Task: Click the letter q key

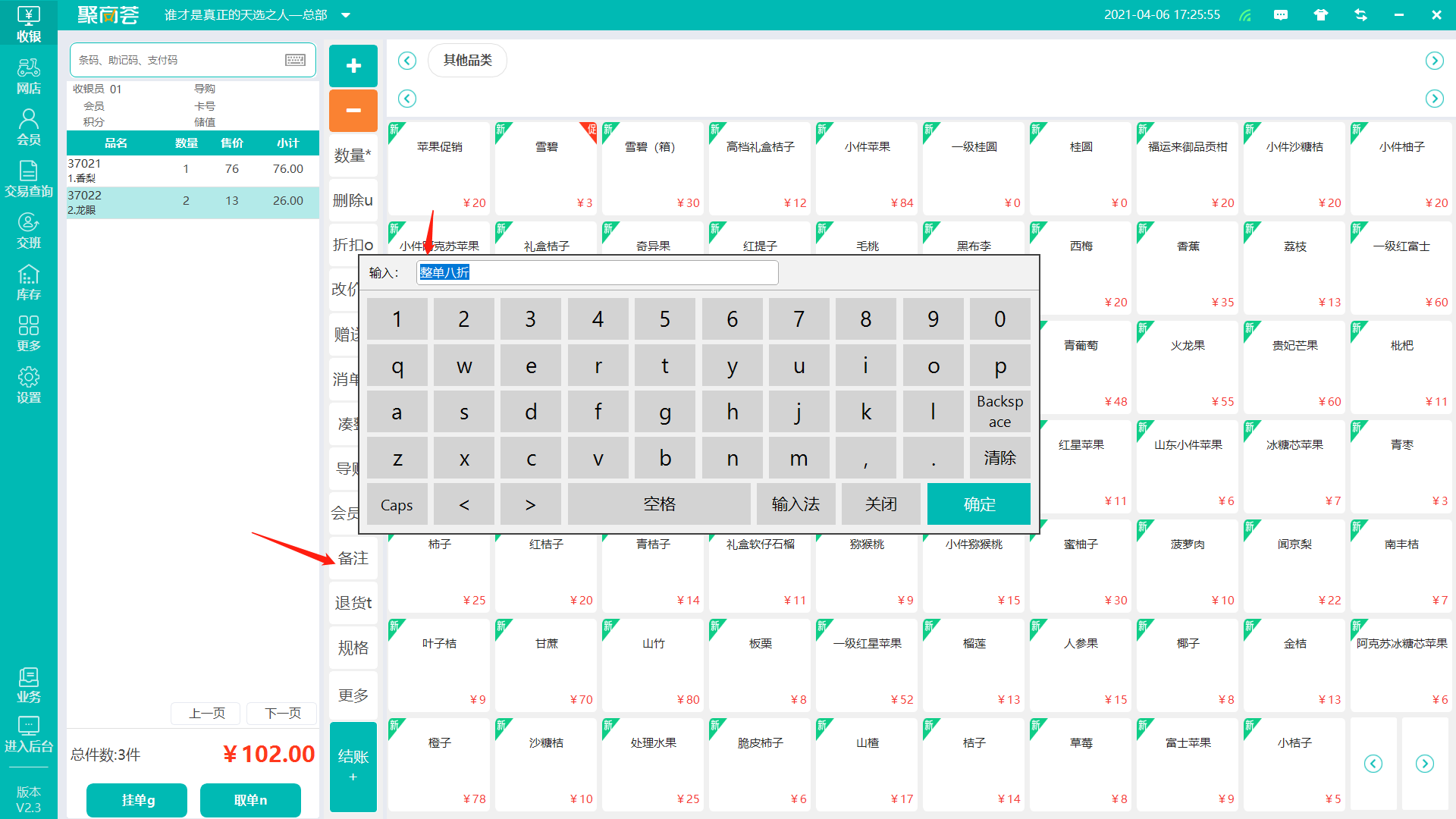Action: 397,366
